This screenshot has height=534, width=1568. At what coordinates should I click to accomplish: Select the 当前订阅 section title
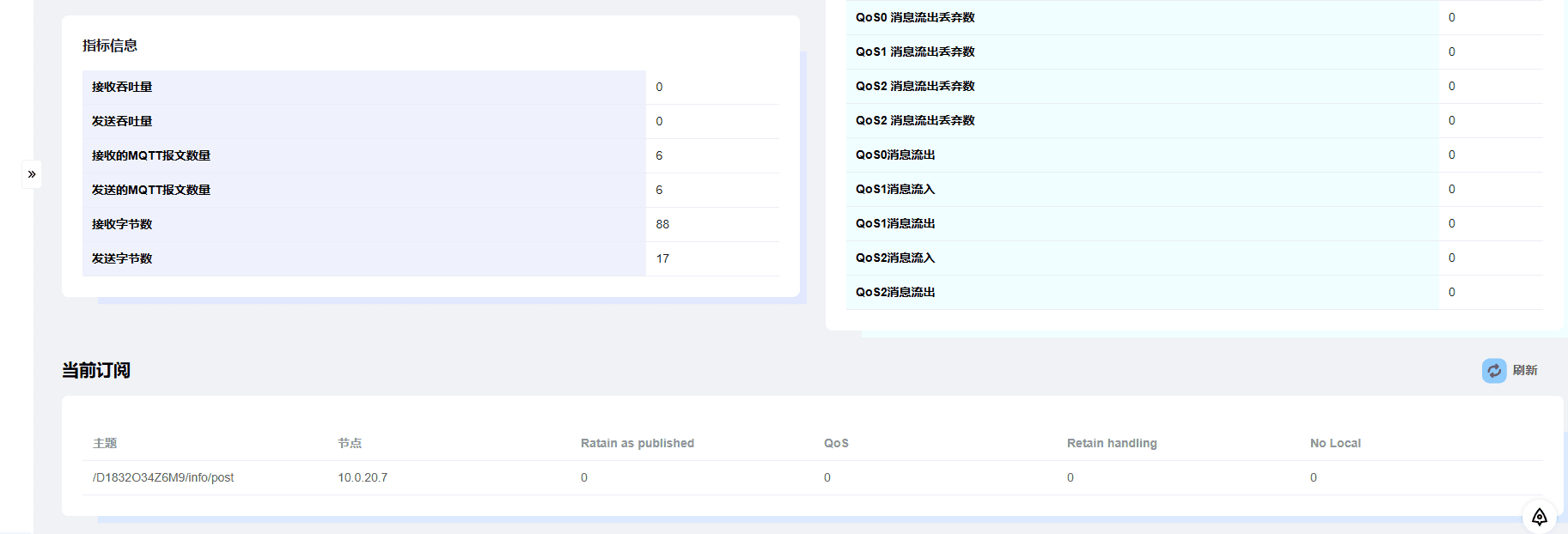[96, 370]
